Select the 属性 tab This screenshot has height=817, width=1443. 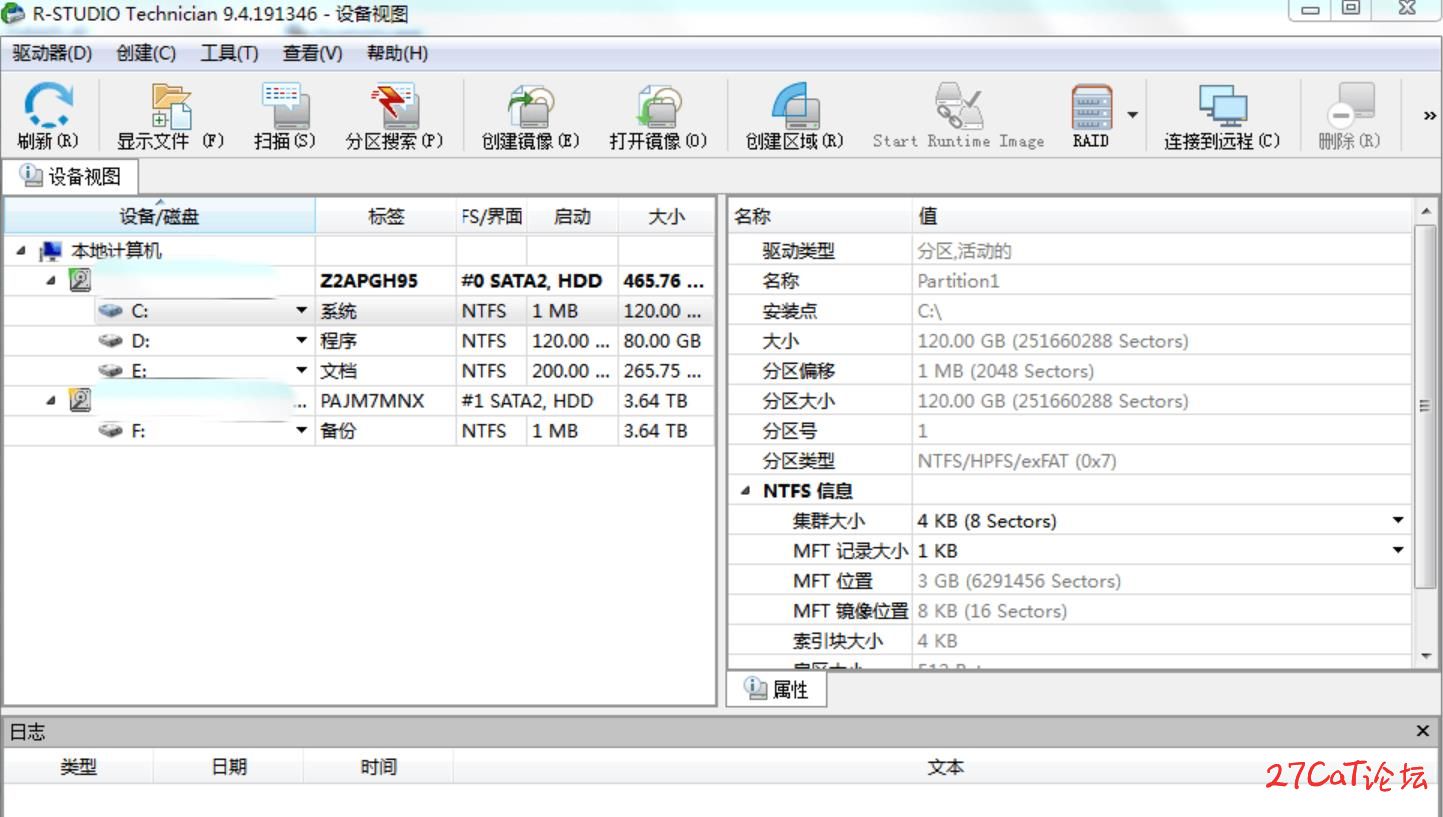coord(777,689)
